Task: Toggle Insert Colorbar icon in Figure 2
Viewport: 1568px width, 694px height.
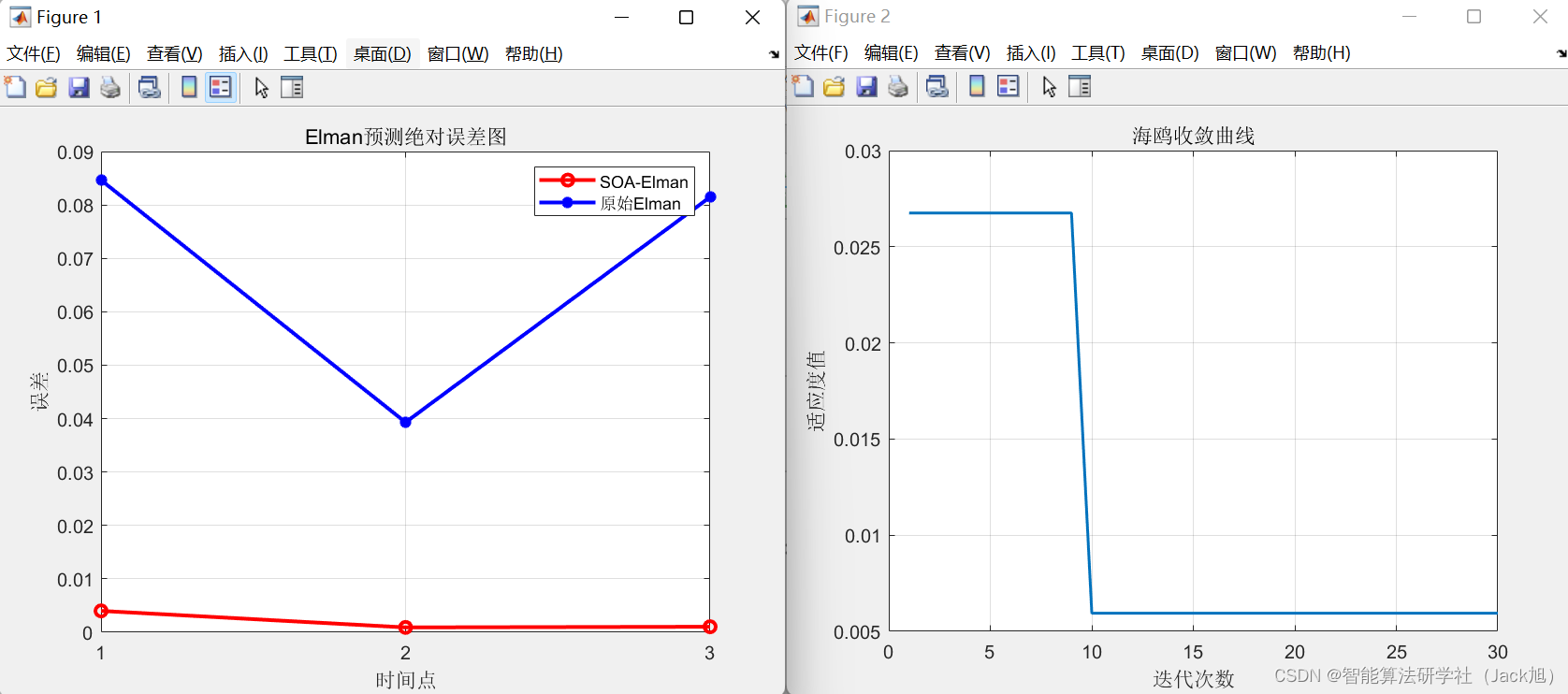Action: pyautogui.click(x=977, y=87)
